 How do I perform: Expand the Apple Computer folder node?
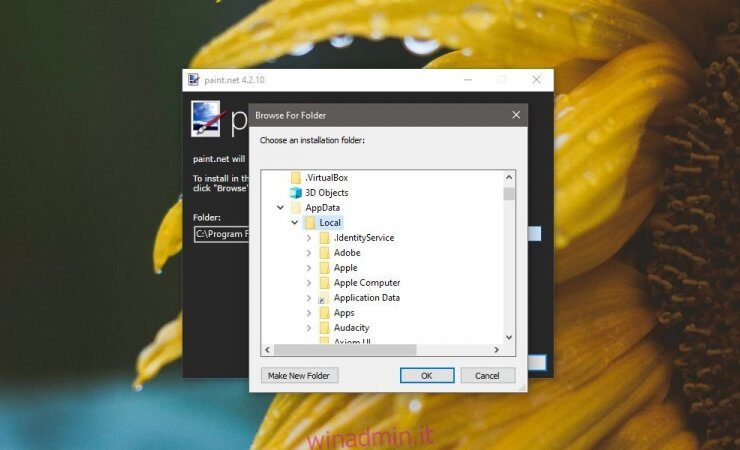pyautogui.click(x=309, y=283)
